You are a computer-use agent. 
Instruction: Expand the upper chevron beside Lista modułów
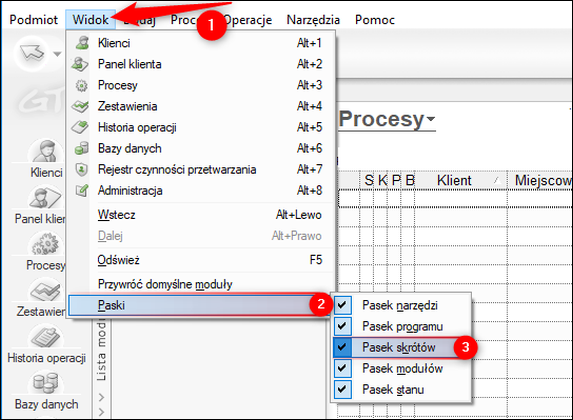(101, 397)
